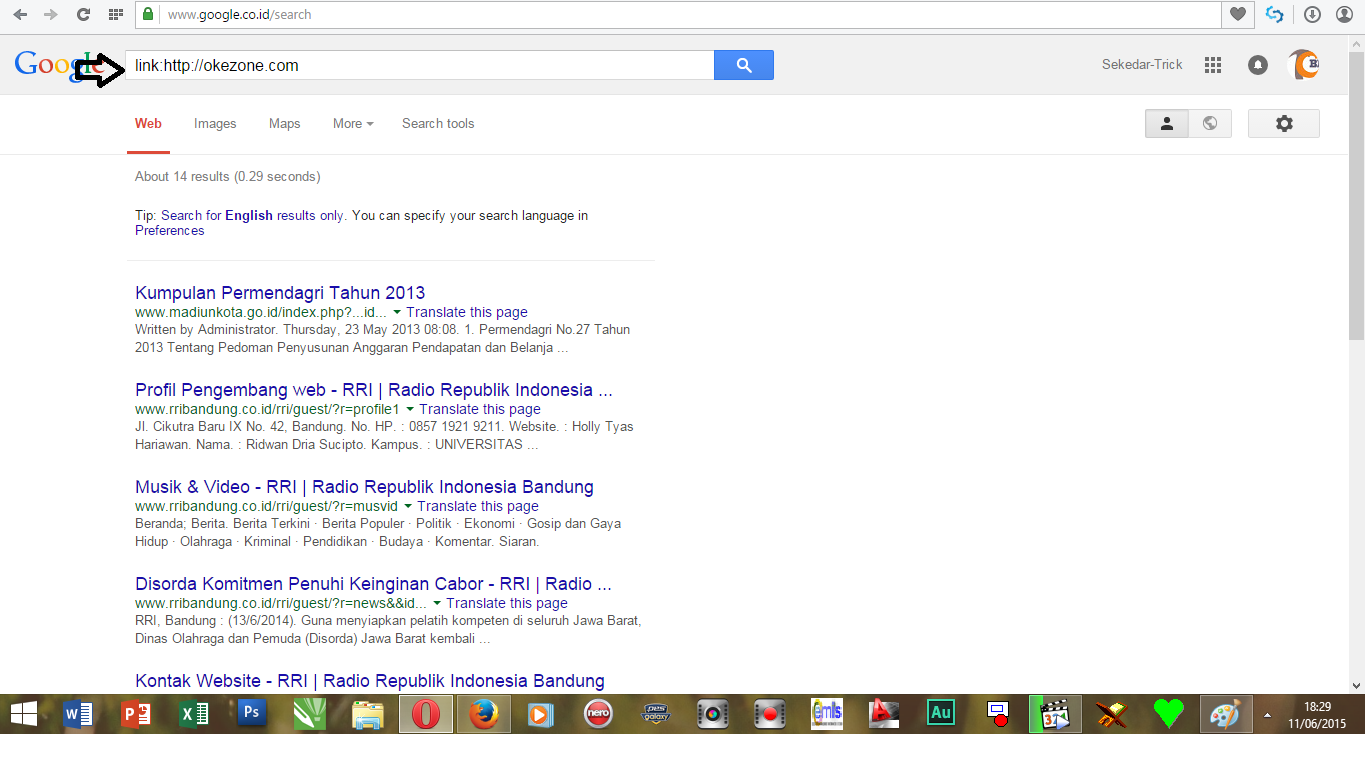
Task: Launch Photoshop from the taskbar
Action: pos(252,714)
